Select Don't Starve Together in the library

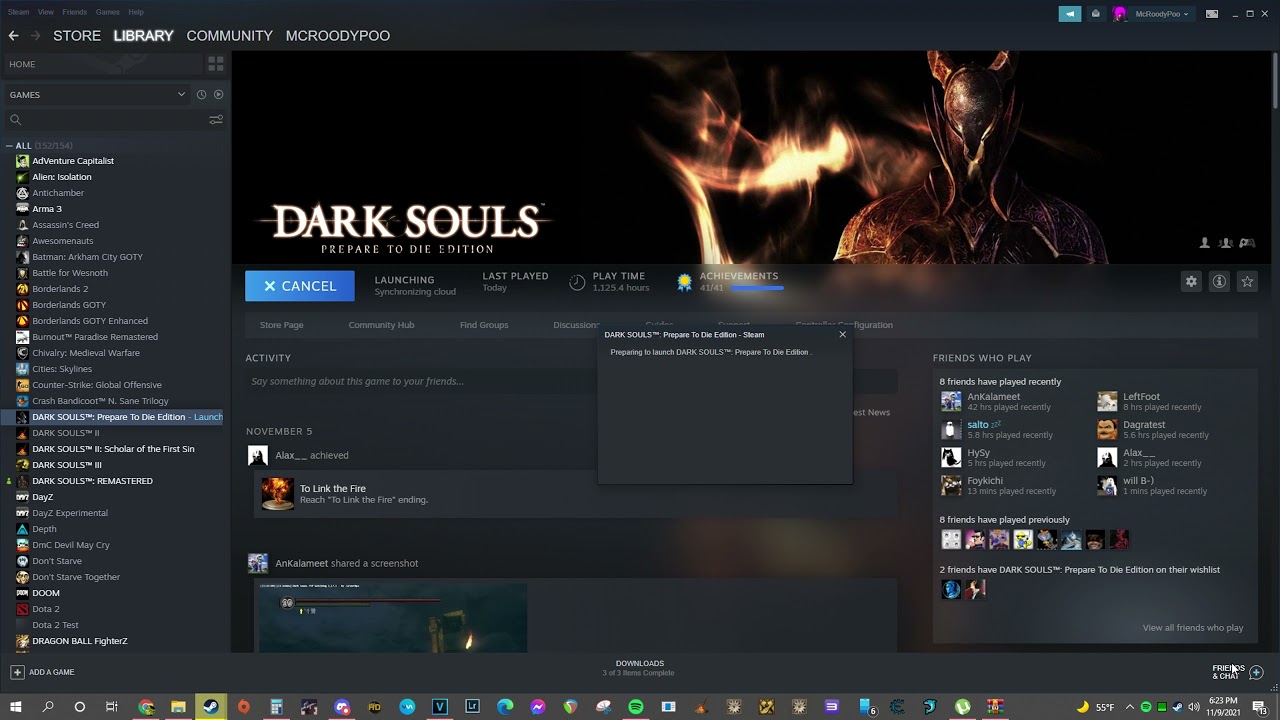tap(76, 577)
